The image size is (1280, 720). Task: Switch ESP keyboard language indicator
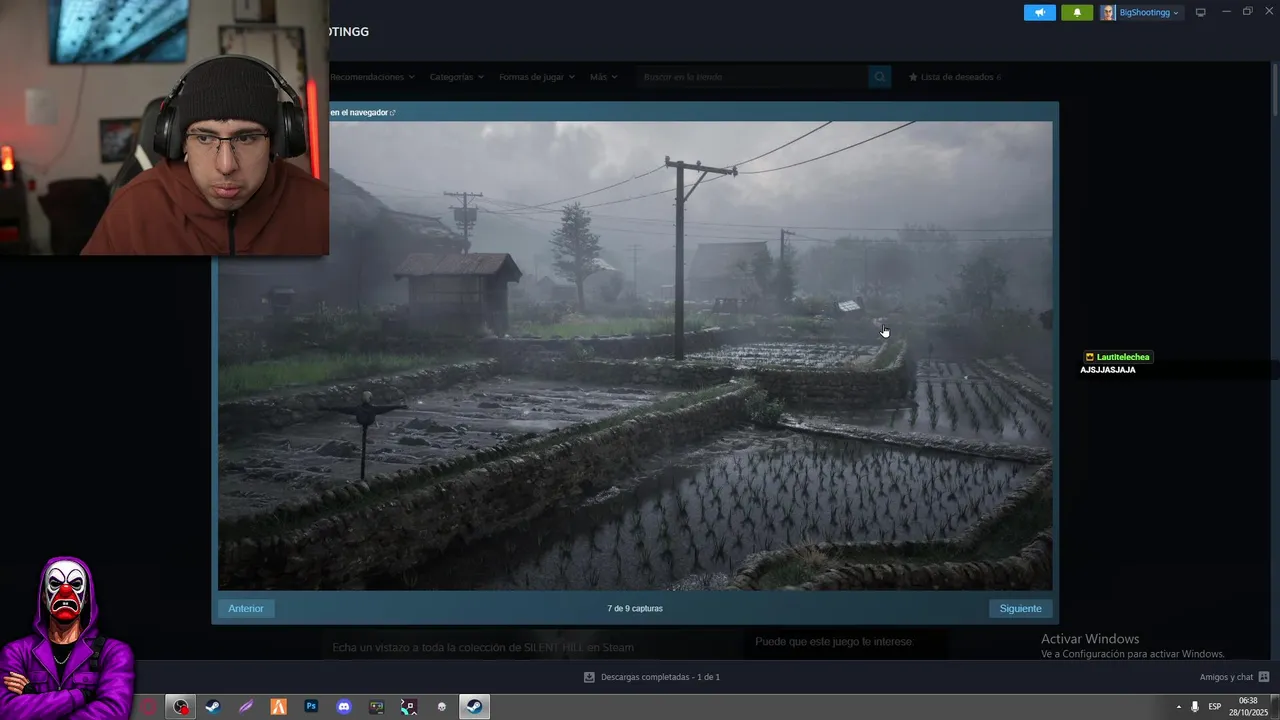coord(1215,707)
